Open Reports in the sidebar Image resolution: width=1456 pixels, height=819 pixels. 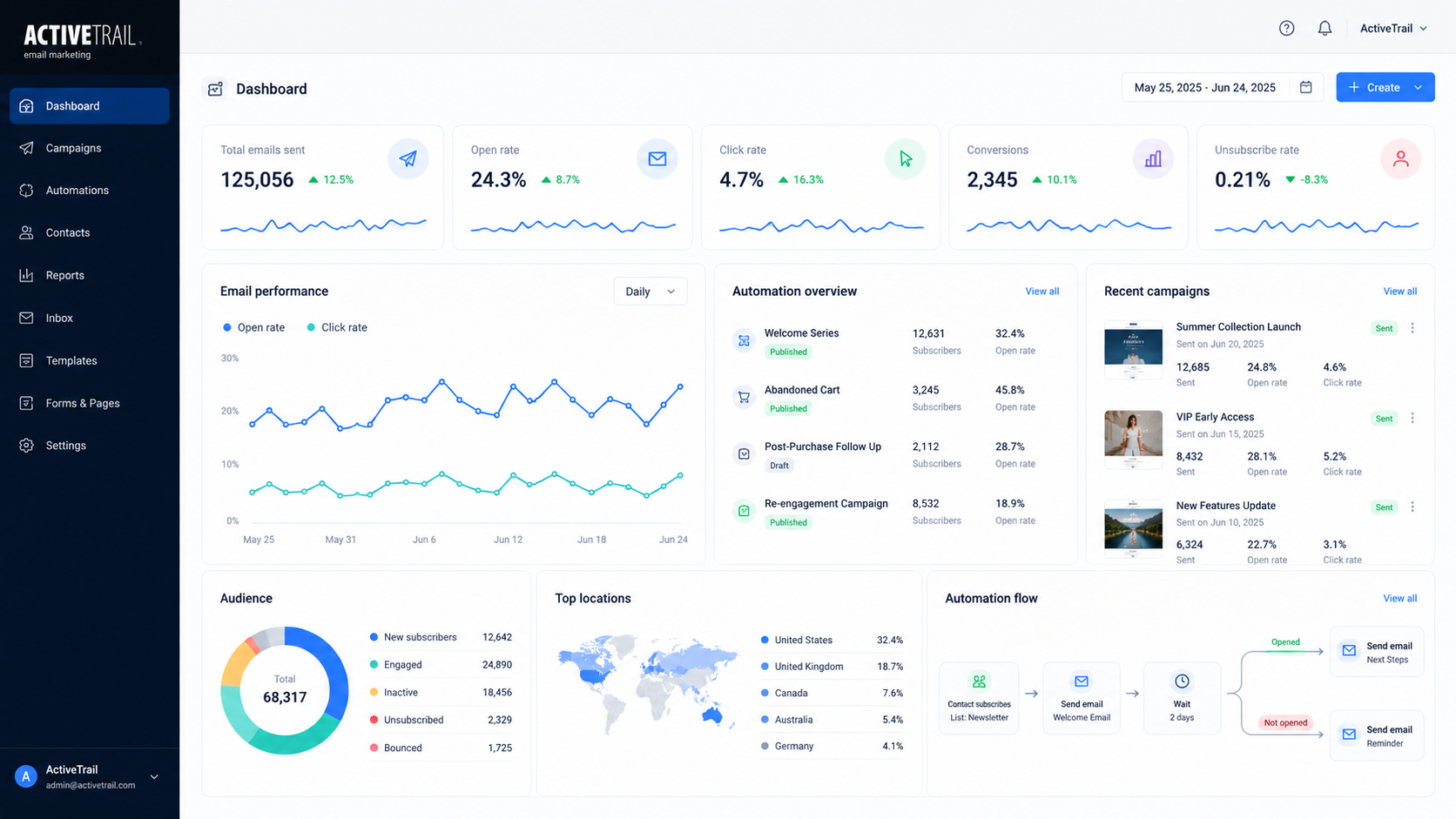coord(90,275)
